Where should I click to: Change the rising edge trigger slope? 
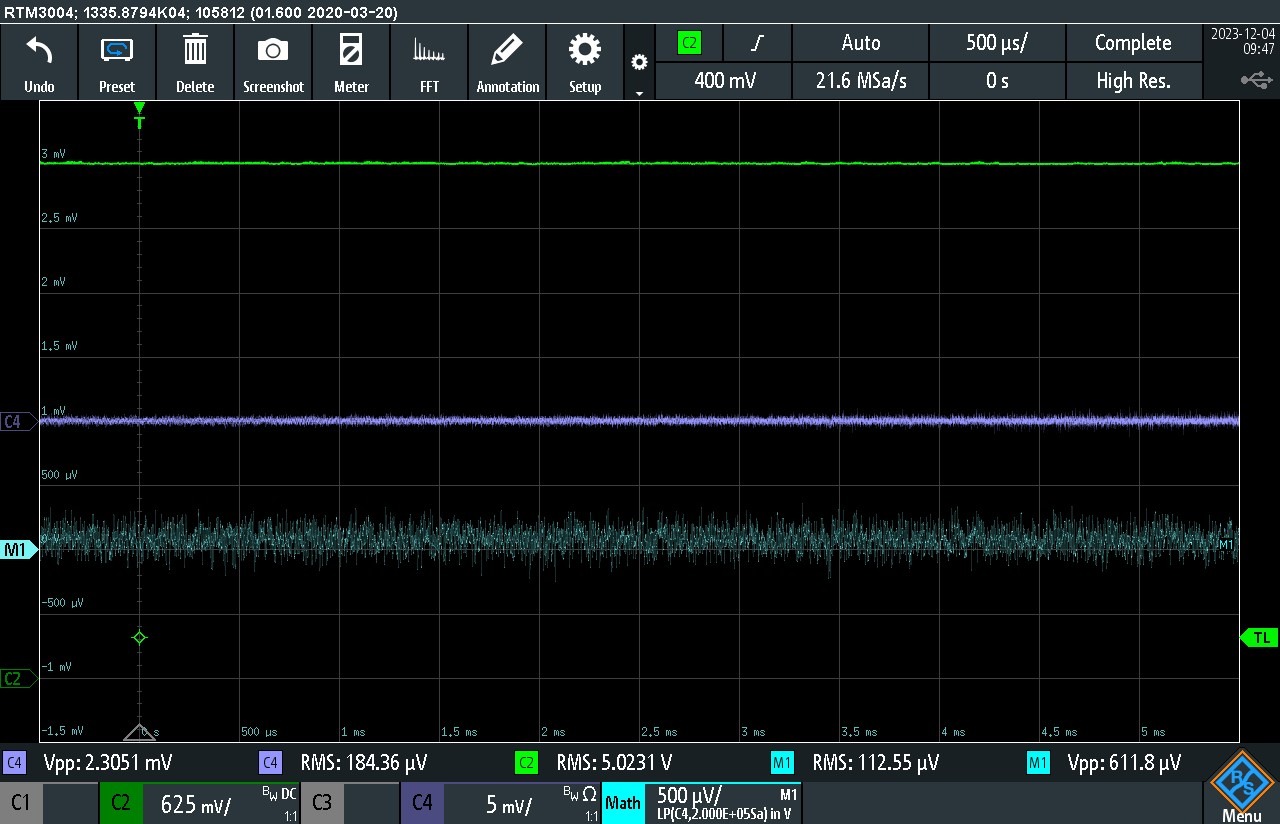(758, 43)
